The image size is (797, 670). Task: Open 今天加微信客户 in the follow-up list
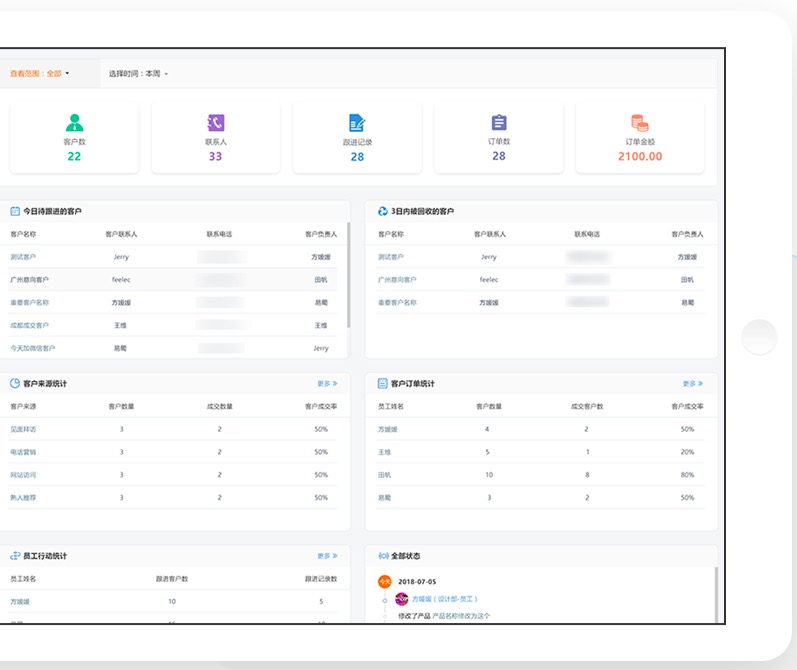(x=33, y=348)
